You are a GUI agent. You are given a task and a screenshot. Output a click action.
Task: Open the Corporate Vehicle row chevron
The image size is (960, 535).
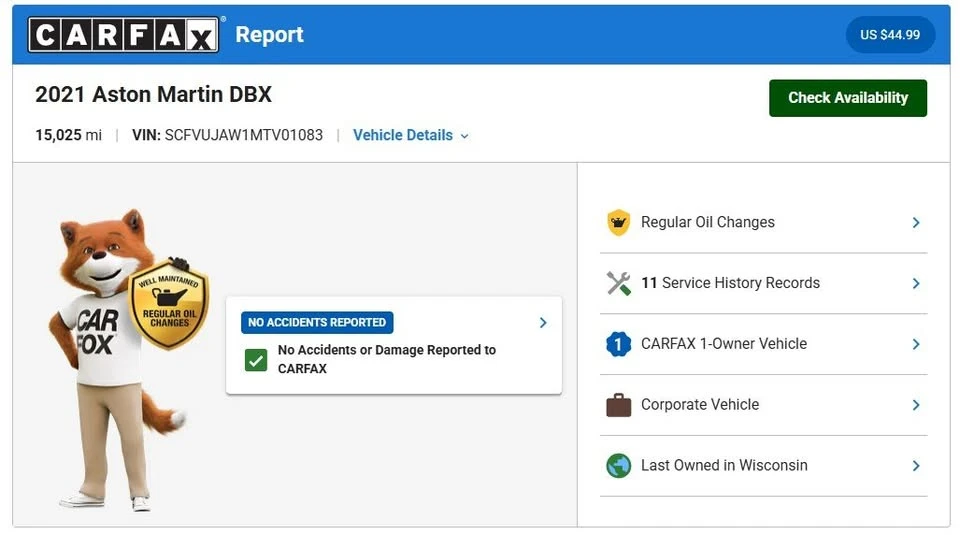916,405
